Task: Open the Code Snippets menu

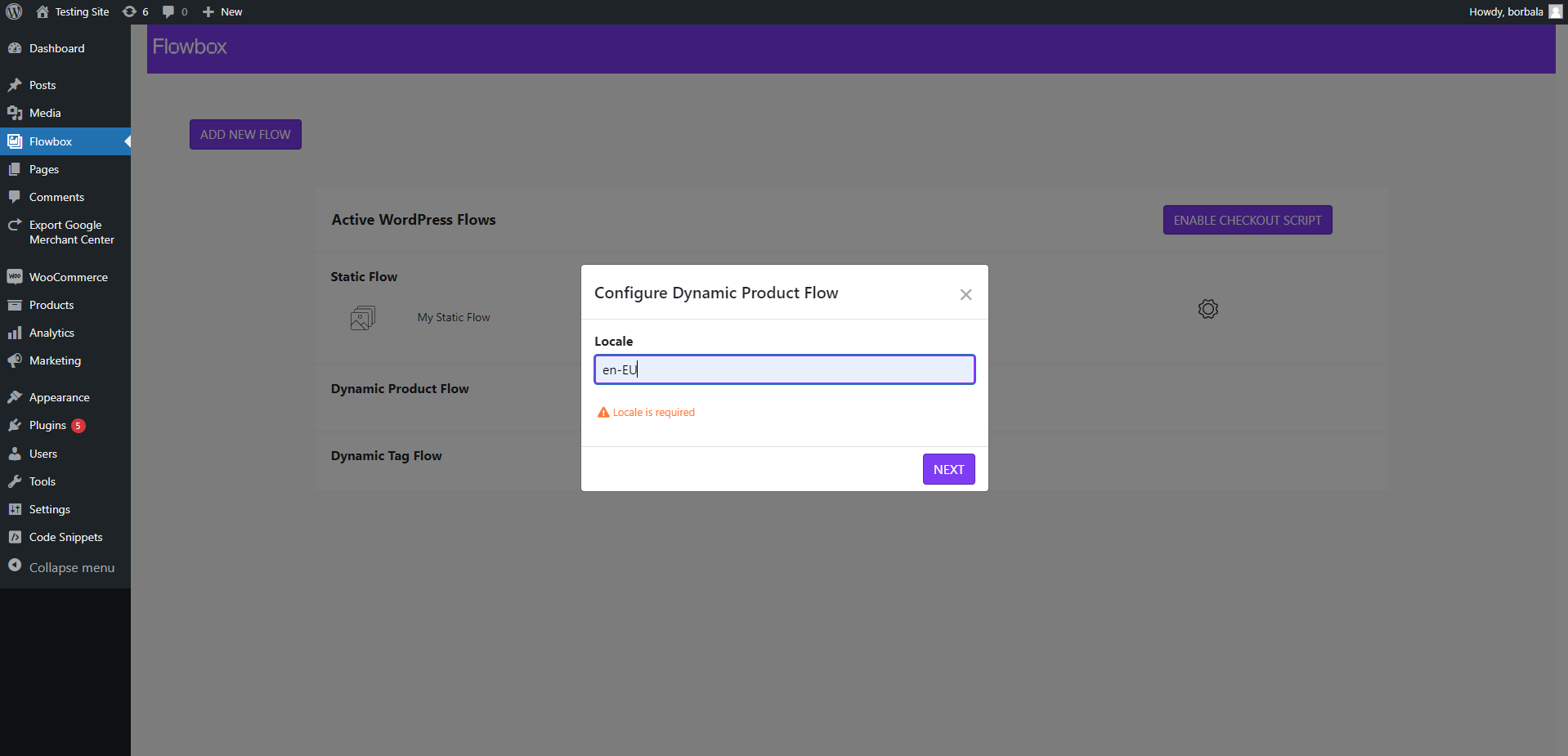Action: pyautogui.click(x=65, y=537)
